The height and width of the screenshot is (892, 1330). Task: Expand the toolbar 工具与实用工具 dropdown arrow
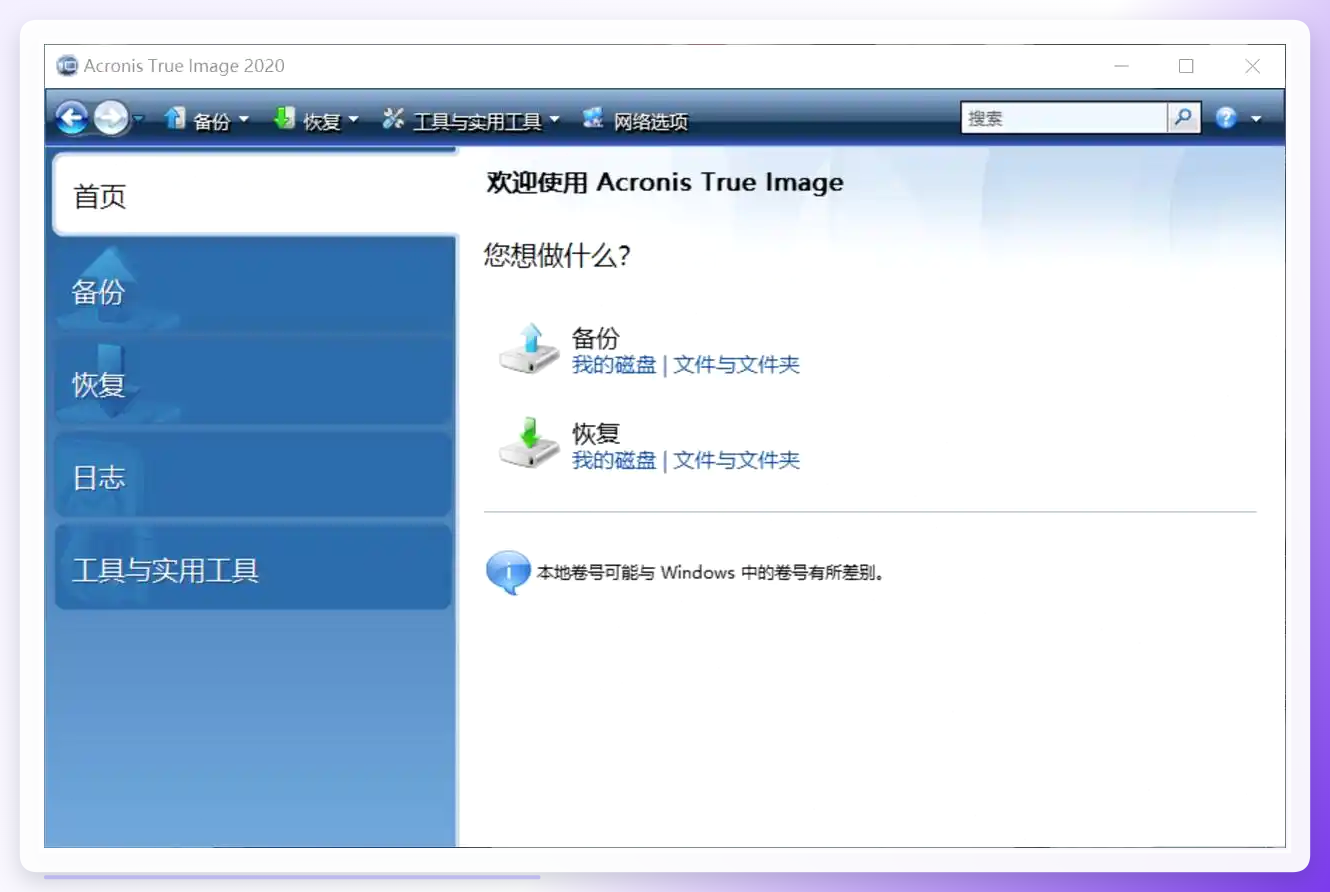pyautogui.click(x=554, y=120)
